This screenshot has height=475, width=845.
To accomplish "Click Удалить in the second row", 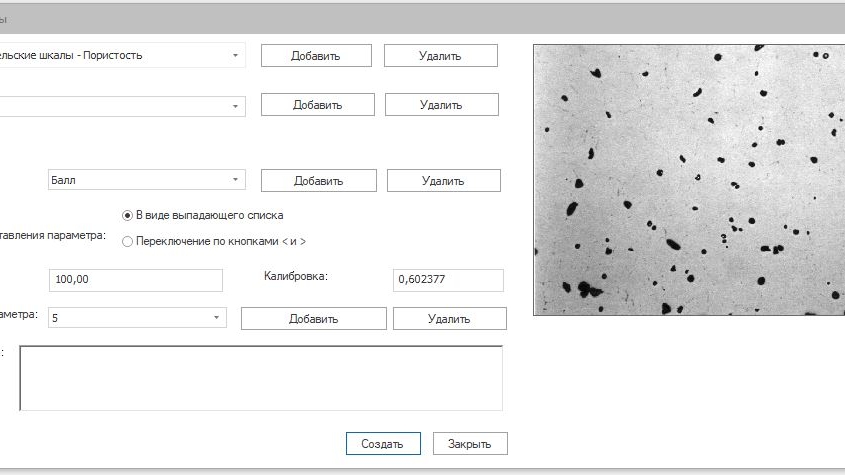I will tap(441, 105).
